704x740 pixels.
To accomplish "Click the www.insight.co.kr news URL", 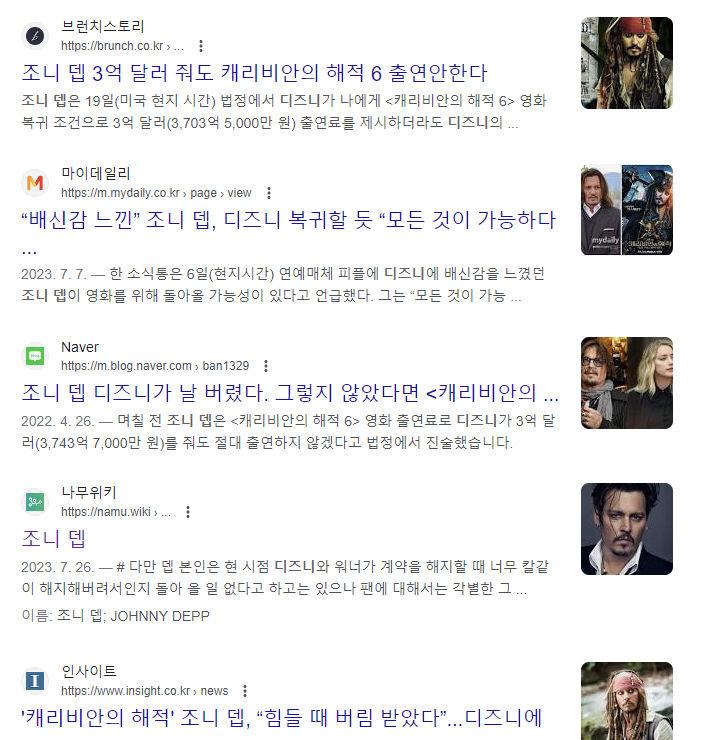I will coord(144,691).
